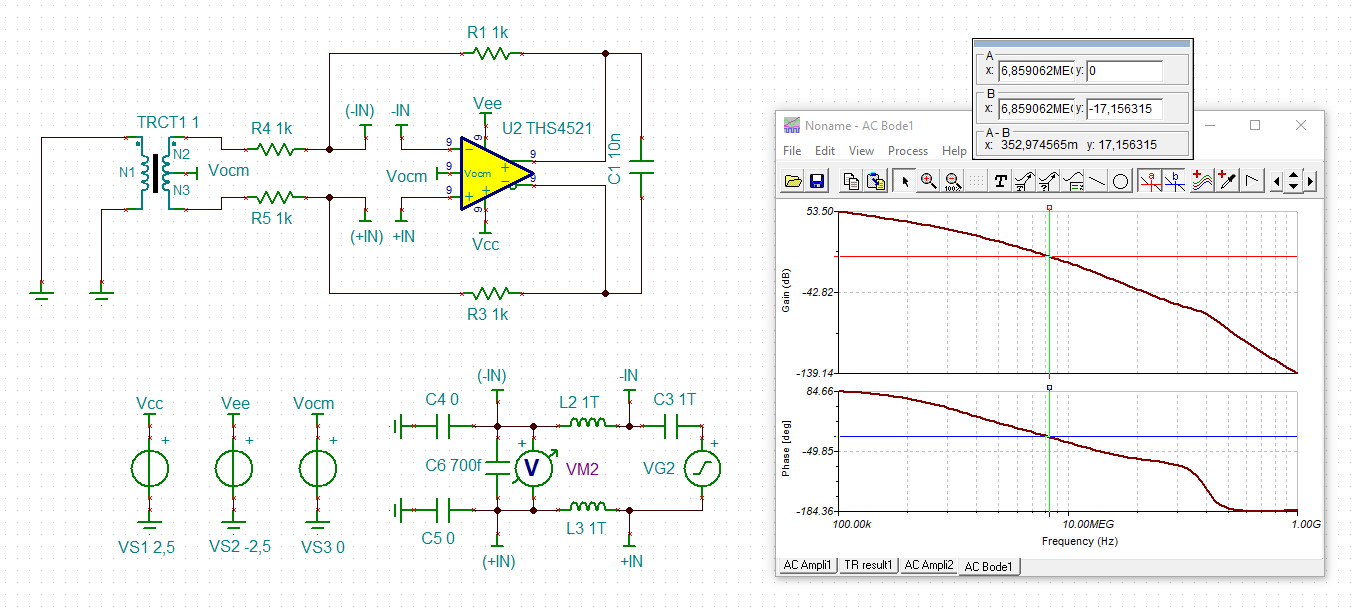Click the toolbar scroll right arrow

point(1310,181)
